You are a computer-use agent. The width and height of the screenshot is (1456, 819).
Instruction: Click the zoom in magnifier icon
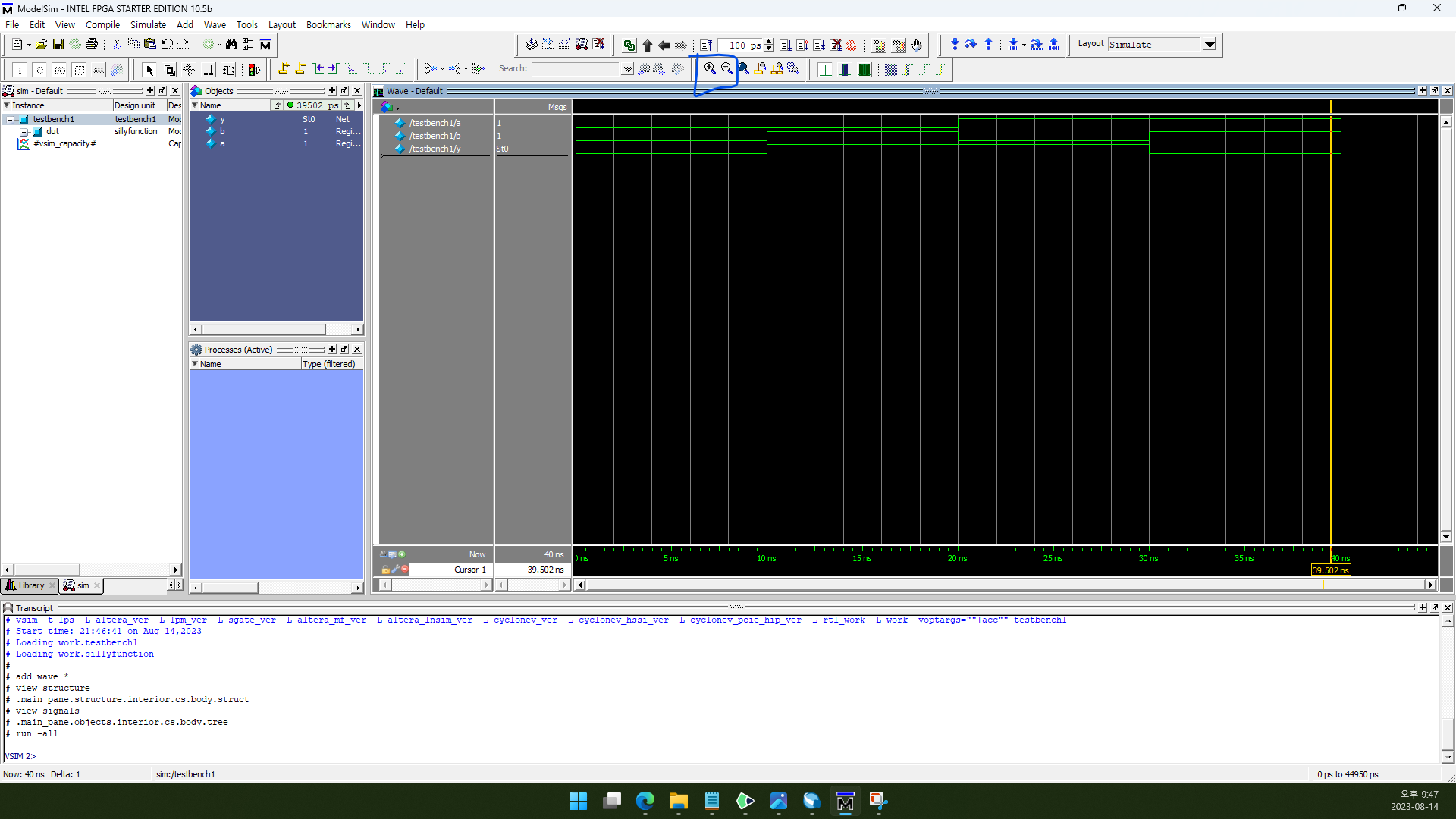click(710, 68)
